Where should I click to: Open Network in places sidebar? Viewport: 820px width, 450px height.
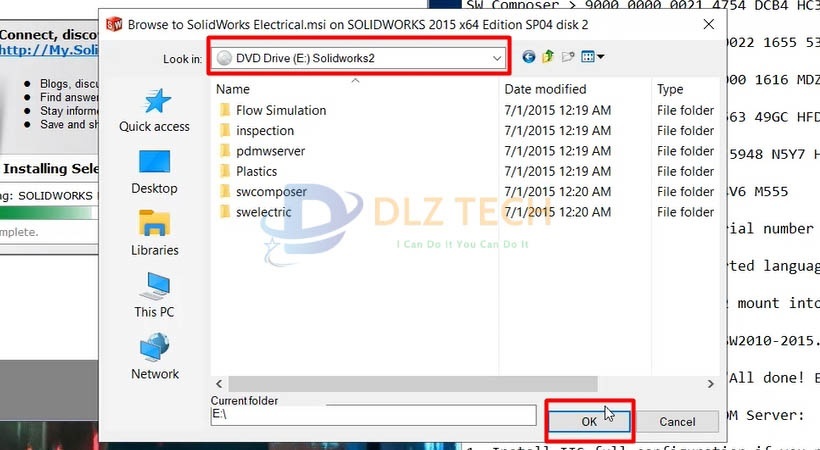click(x=155, y=357)
